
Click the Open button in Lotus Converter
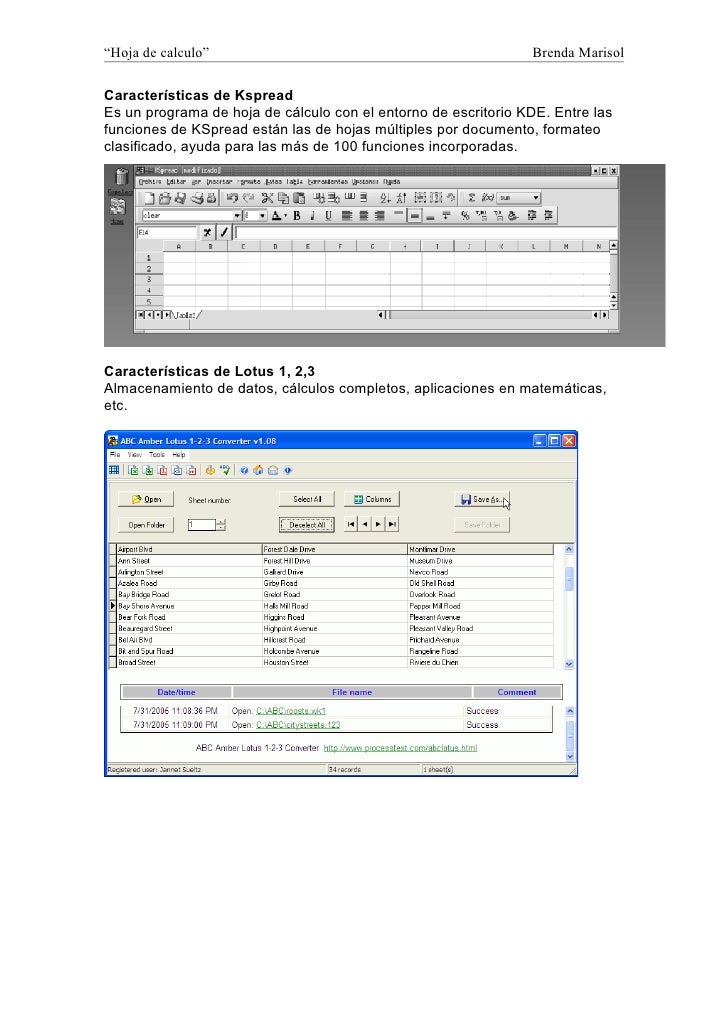point(146,499)
